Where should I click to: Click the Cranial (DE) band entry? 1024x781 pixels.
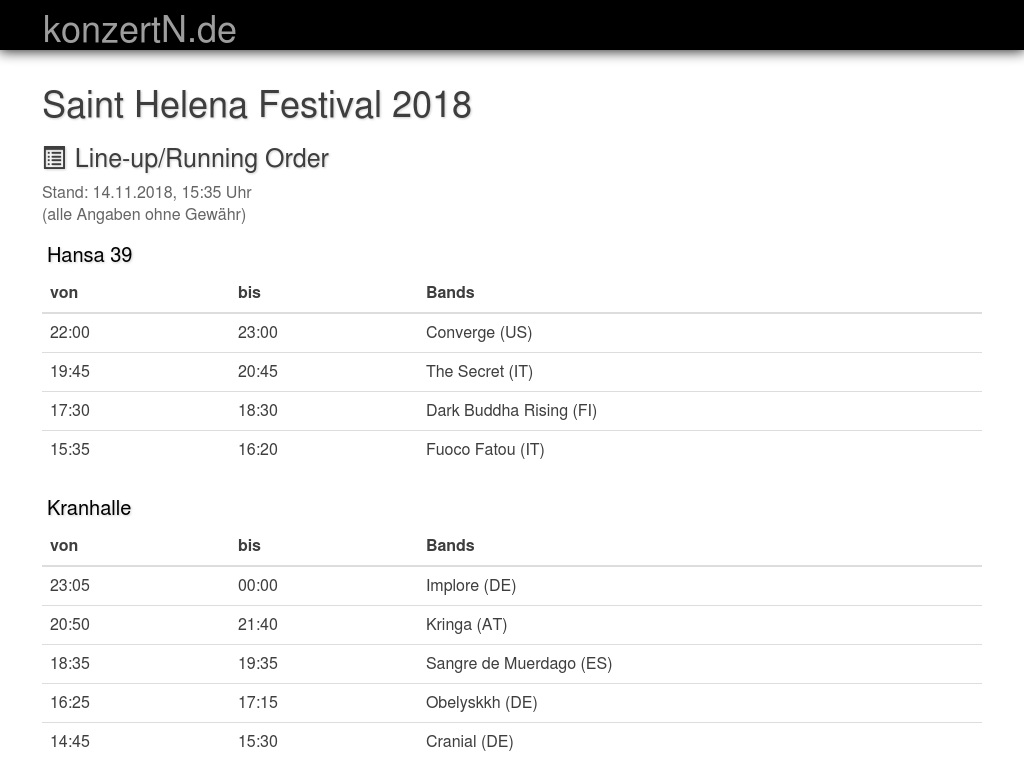point(469,741)
